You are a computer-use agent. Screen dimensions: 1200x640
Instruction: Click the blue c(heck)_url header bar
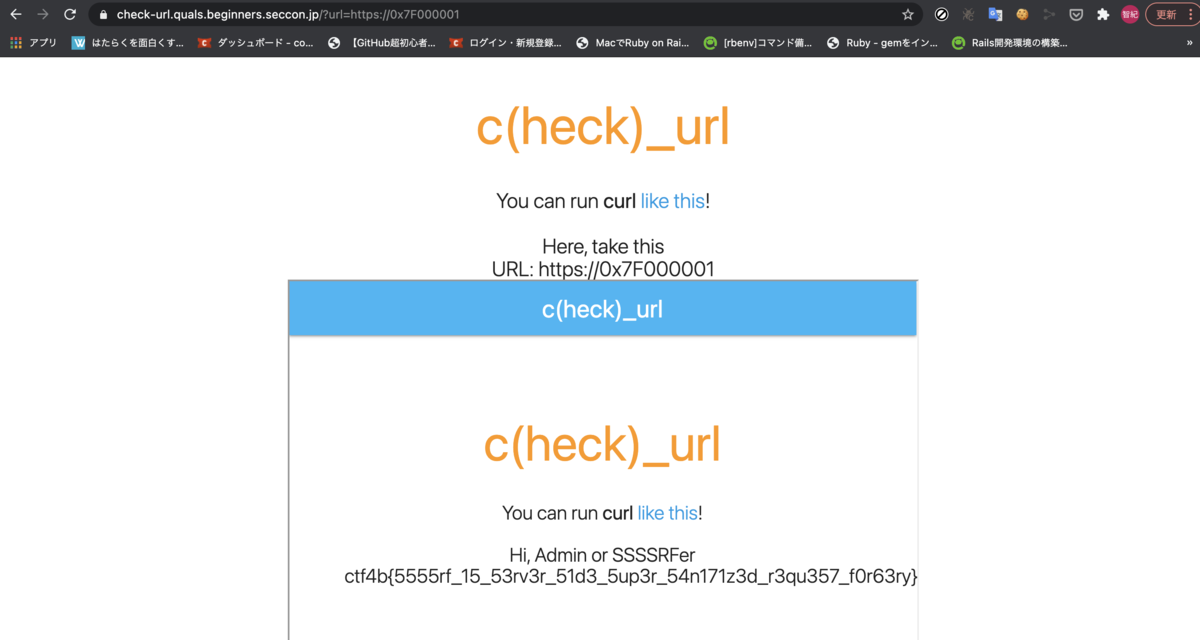click(602, 309)
